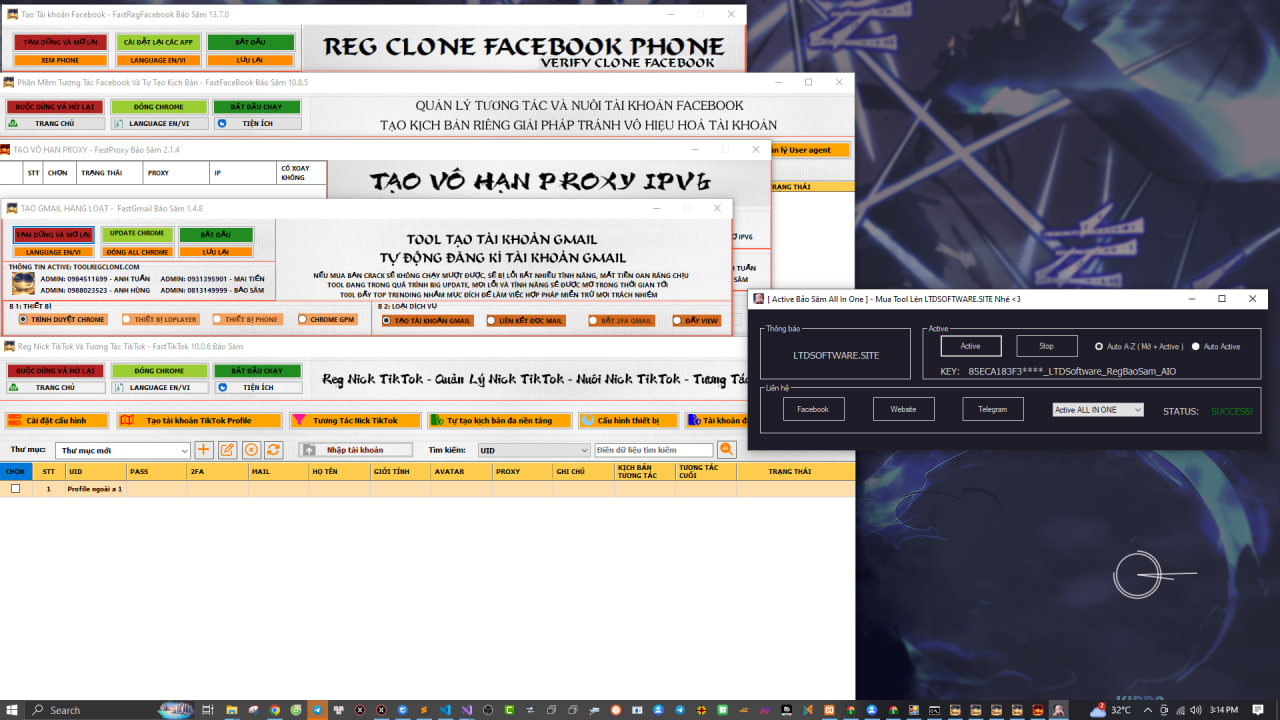The width and height of the screenshot is (1280, 720).
Task: Expand the Thư mục mới folder dropdown
Action: (x=184, y=451)
